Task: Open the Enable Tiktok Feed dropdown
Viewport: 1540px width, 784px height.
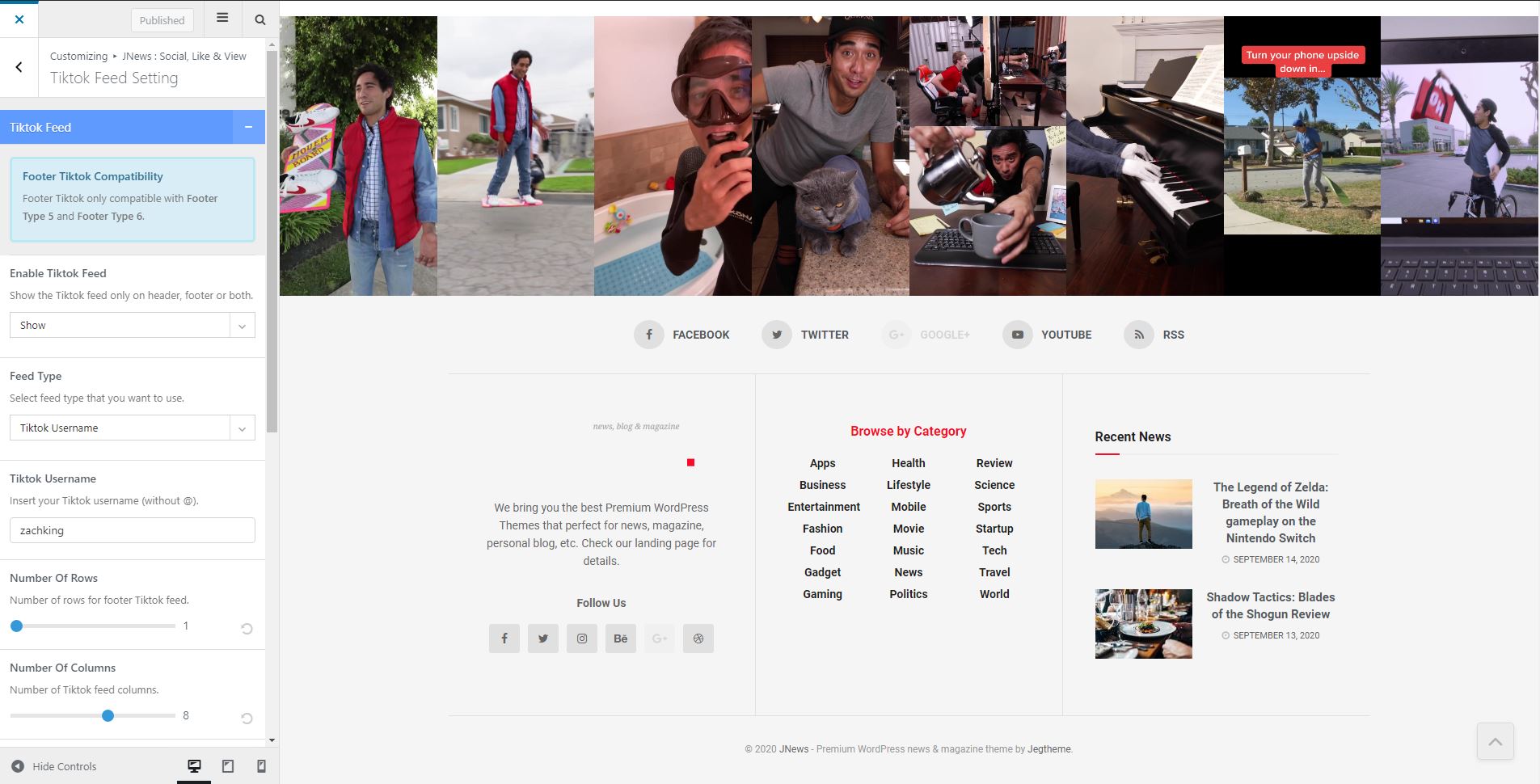Action: [x=133, y=325]
